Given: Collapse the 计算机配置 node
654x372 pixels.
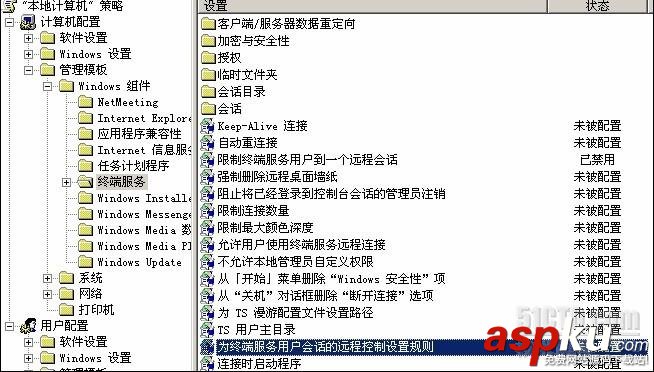Looking at the screenshot, I should click(9, 22).
